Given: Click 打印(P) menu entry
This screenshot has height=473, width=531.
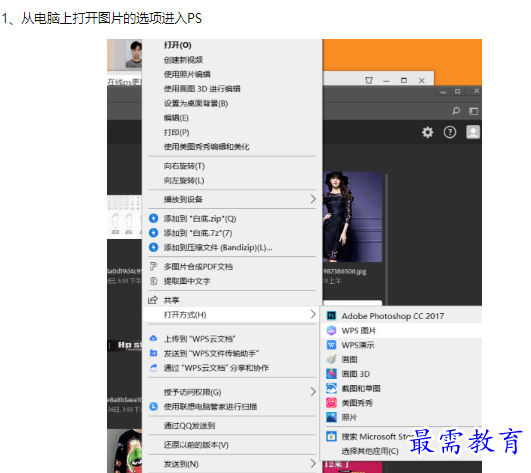Looking at the screenshot, I should point(176,132).
